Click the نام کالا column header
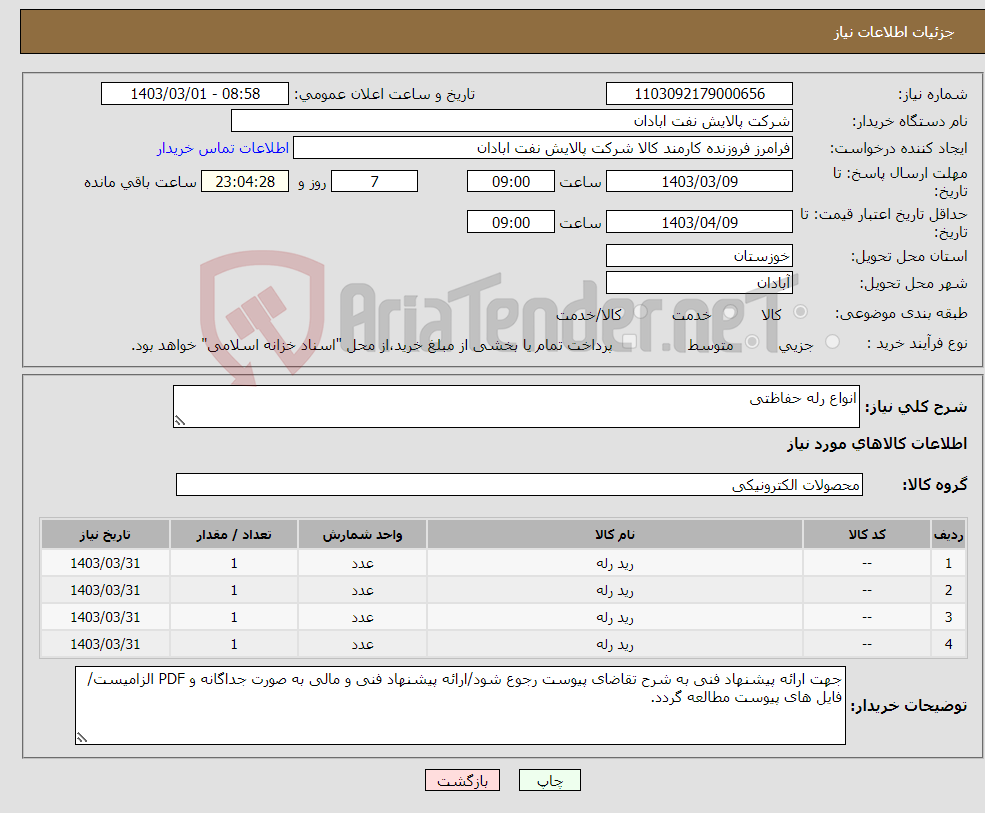 615,535
